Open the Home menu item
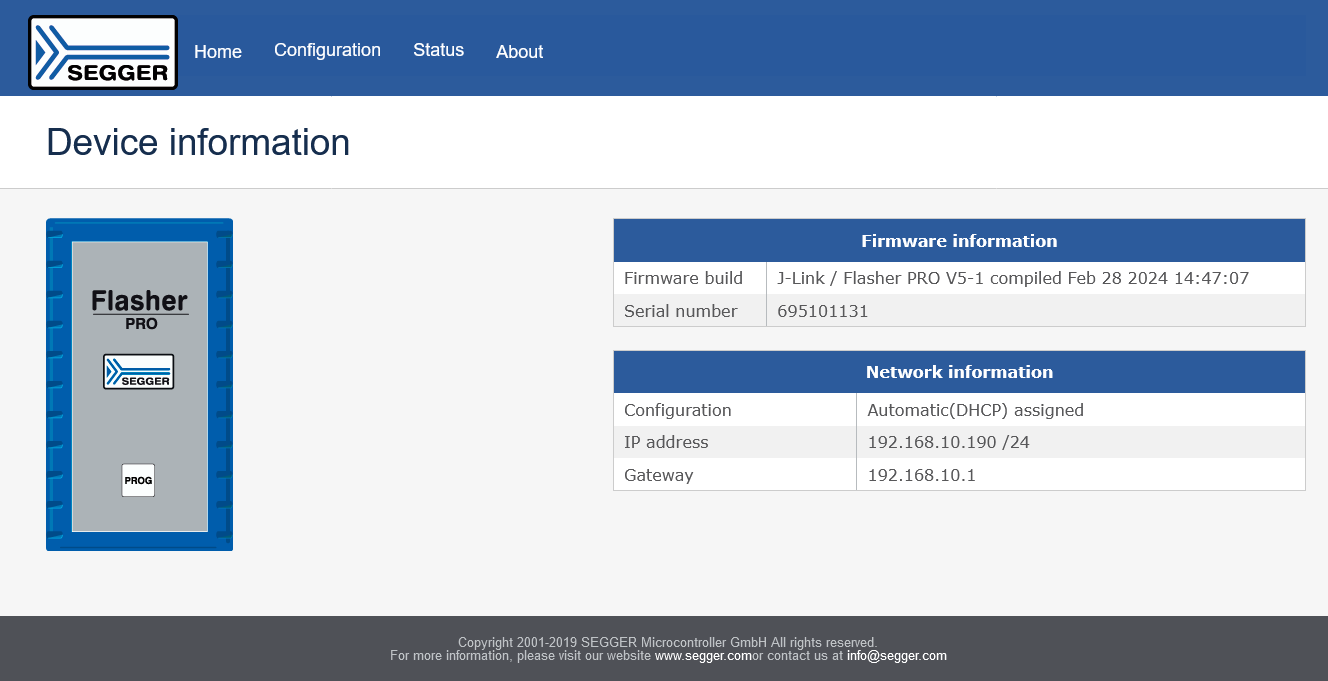1328x681 pixels. pyautogui.click(x=218, y=52)
